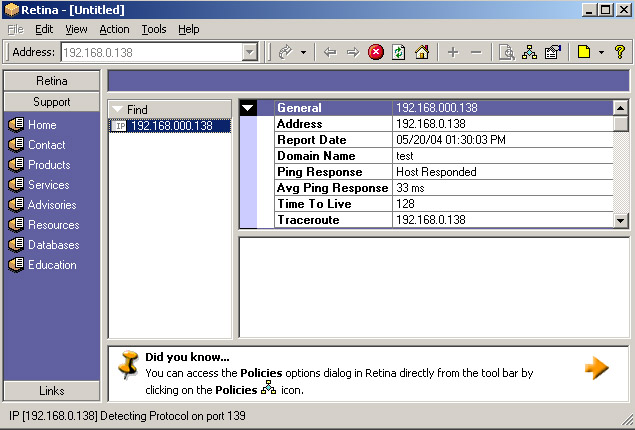This screenshot has width=635, height=430.
Task: Click the Back arrow toolbar icon
Action: point(330,52)
